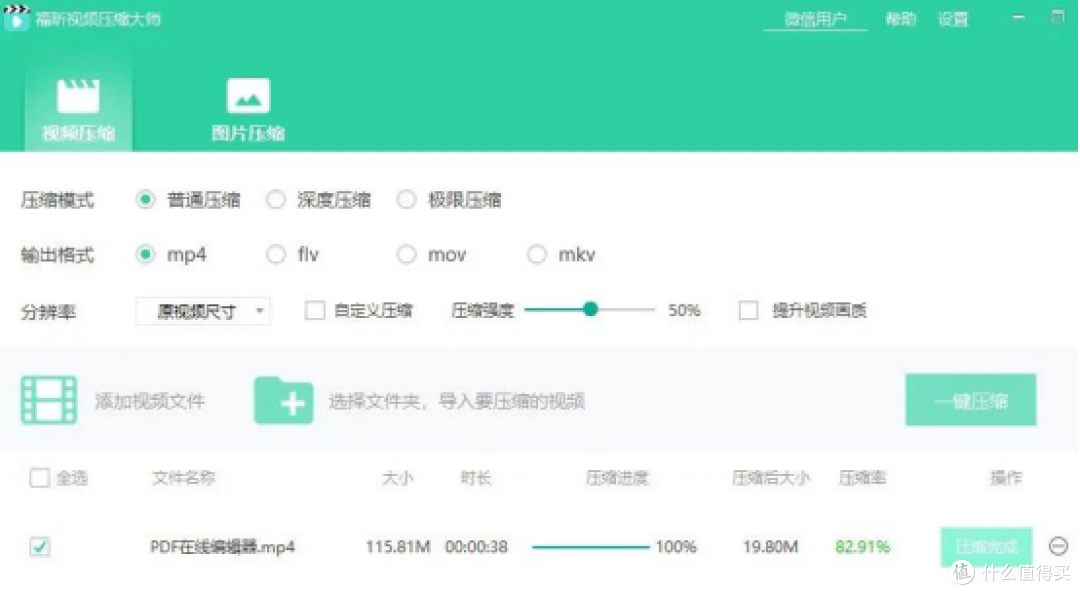Open the 设置 menu
Screen dimensions: 1080x595
(953, 19)
